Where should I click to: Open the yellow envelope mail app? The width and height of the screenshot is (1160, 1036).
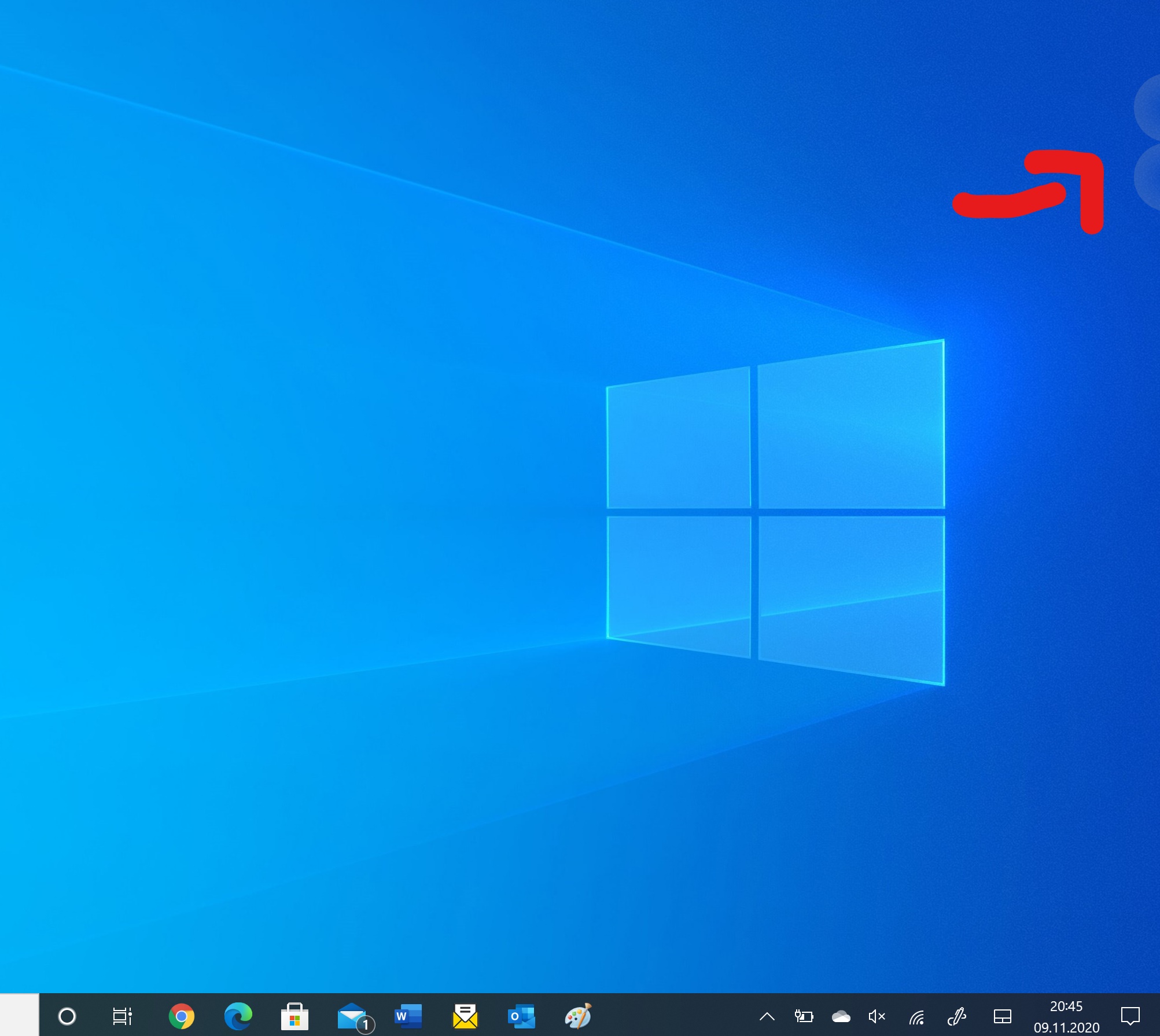click(465, 1016)
